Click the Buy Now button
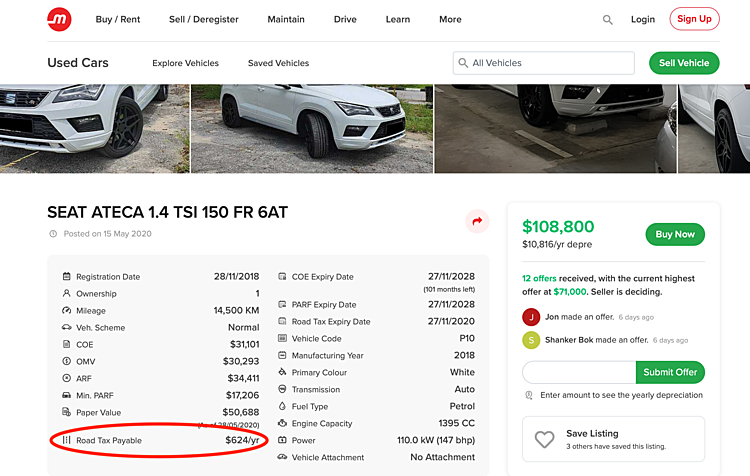 (675, 234)
